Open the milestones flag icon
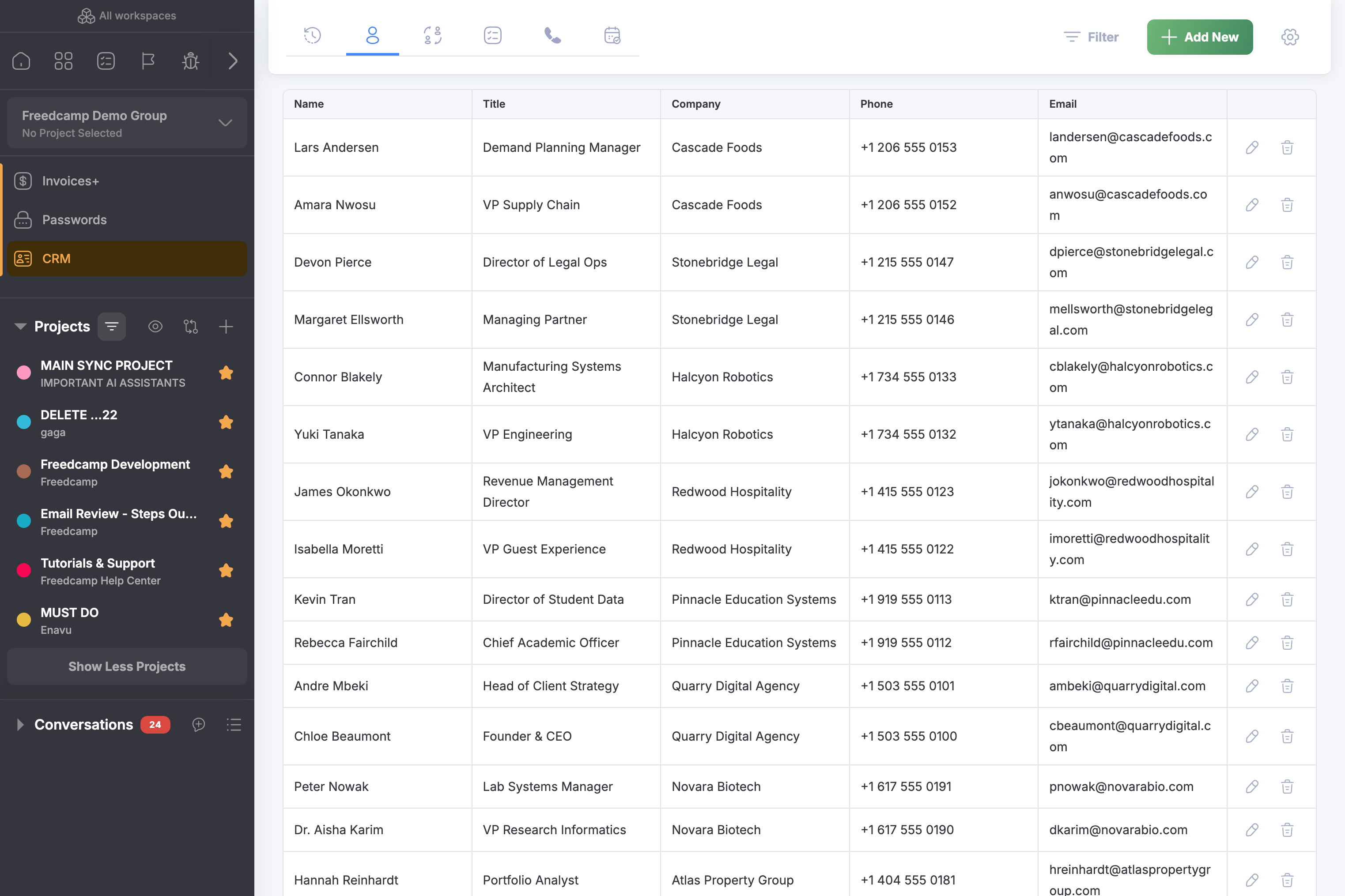 coord(148,60)
